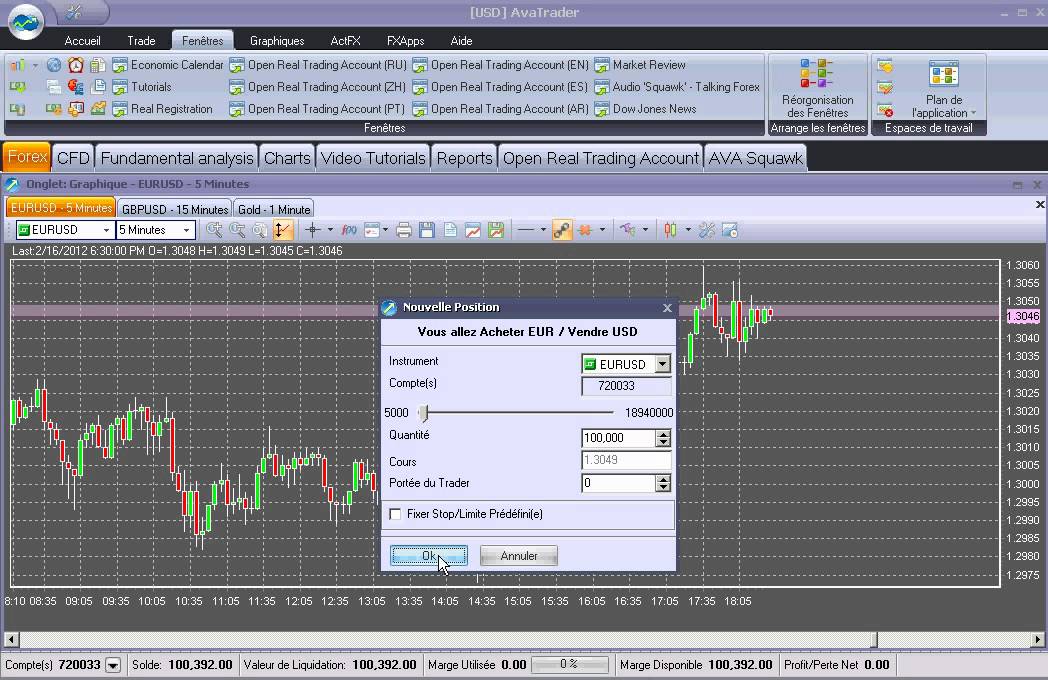Toggle the highlighted price scale arrows tool
Image resolution: width=1048 pixels, height=680 pixels.
(283, 230)
